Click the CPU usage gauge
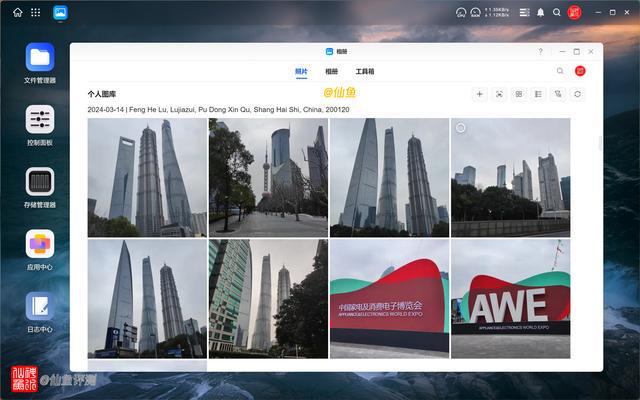Screen dimensions: 640x400 pos(461,13)
